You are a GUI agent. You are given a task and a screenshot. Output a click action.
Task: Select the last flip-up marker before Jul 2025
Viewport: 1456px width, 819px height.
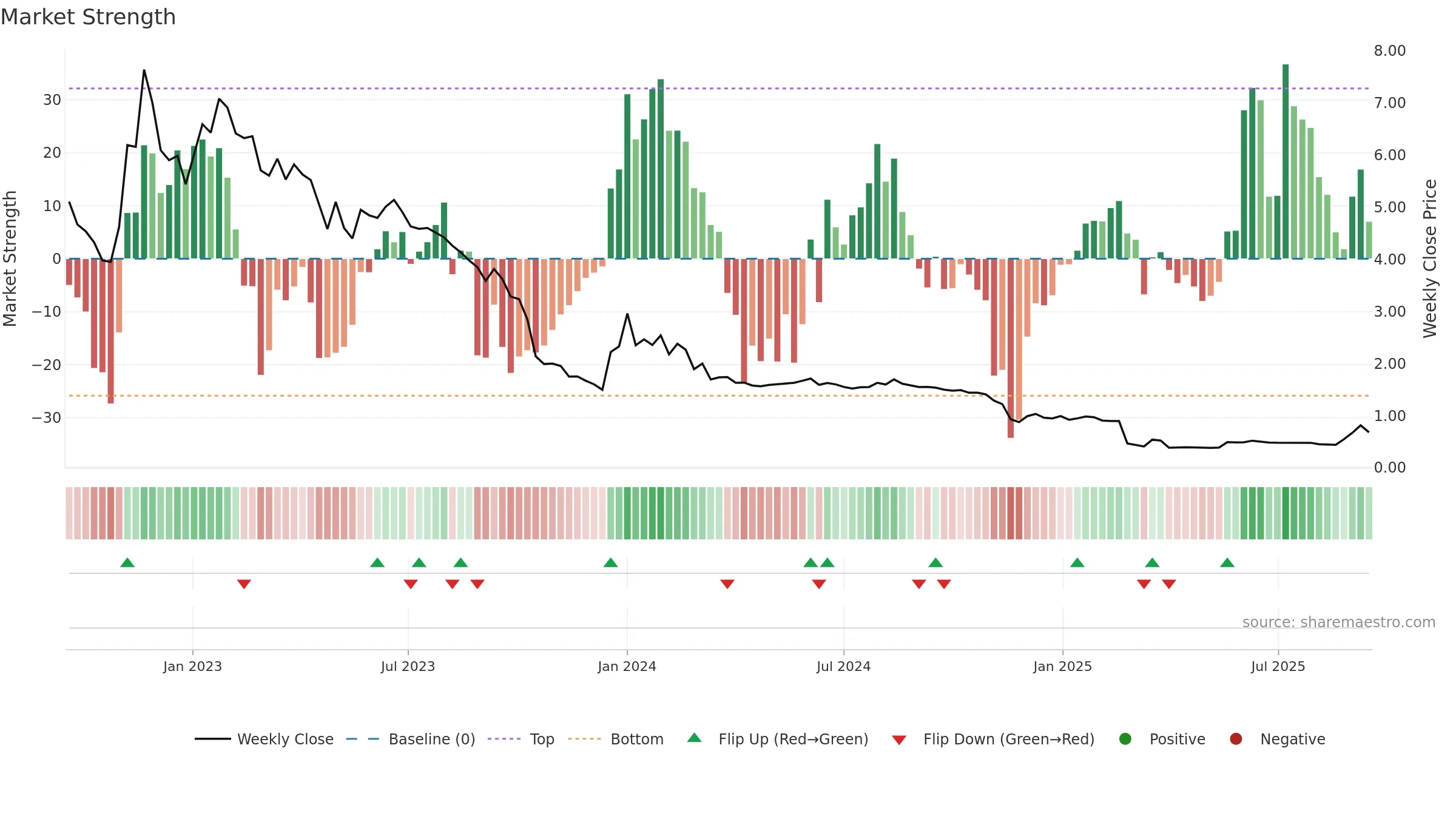tap(1227, 562)
